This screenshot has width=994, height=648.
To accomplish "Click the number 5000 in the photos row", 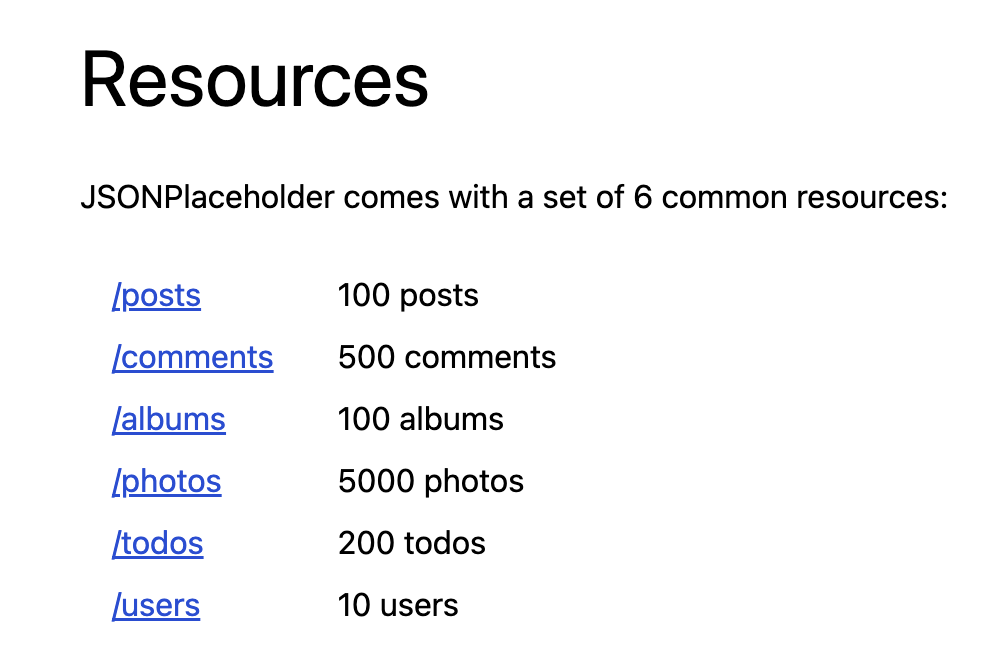I will click(377, 481).
